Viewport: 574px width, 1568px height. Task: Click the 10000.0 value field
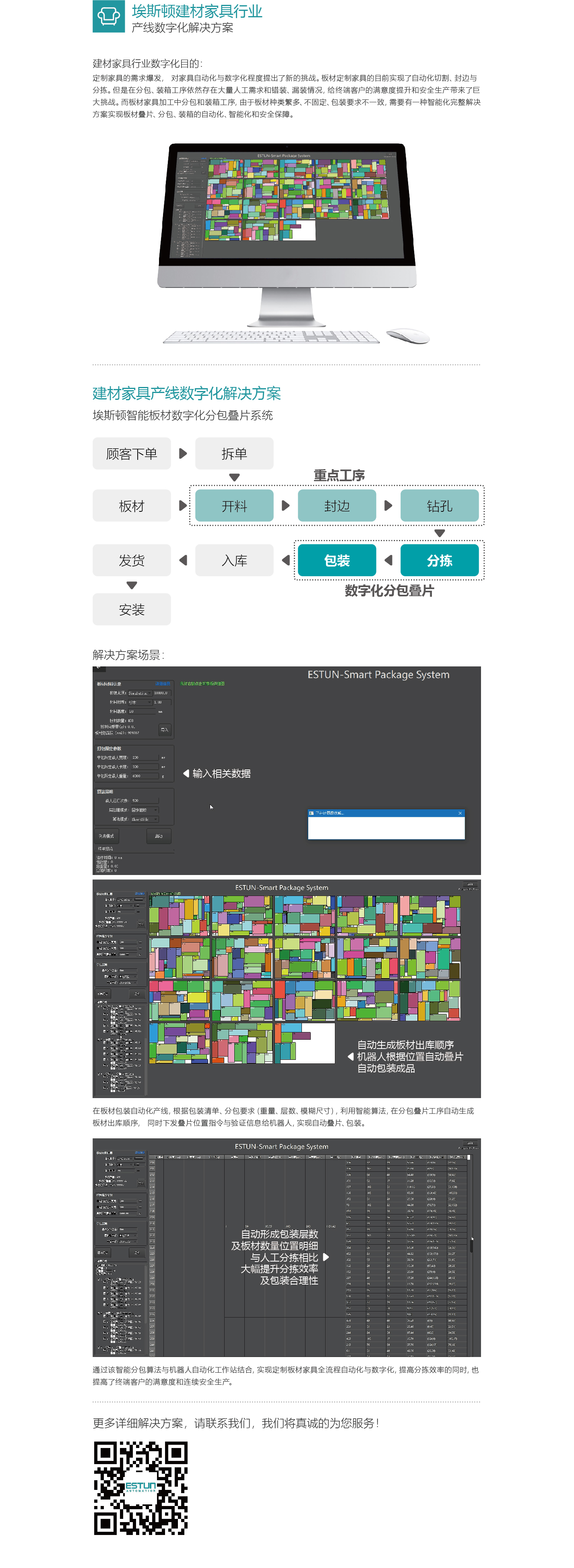162,693
